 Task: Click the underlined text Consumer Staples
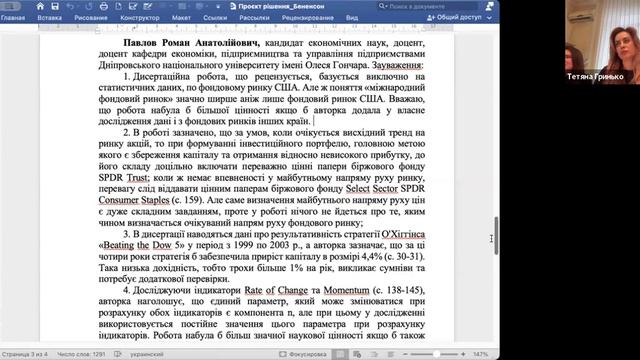coord(133,200)
